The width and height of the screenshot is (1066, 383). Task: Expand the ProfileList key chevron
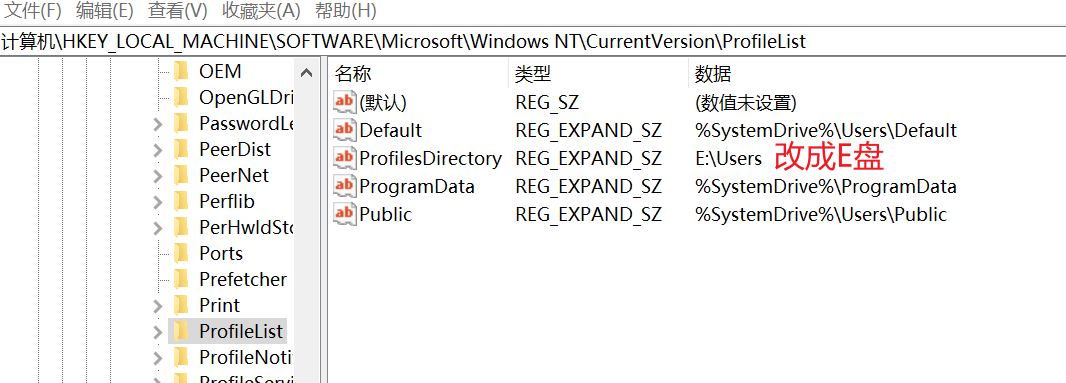point(158,332)
